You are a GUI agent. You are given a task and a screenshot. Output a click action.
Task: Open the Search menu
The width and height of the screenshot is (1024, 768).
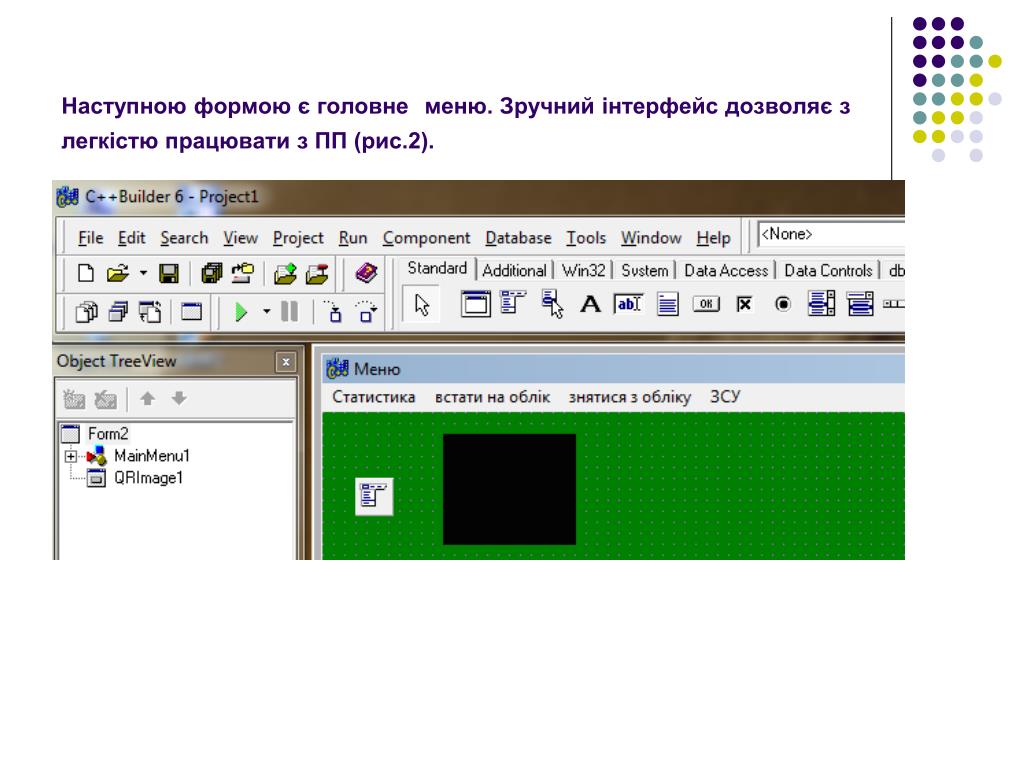pyautogui.click(x=184, y=238)
